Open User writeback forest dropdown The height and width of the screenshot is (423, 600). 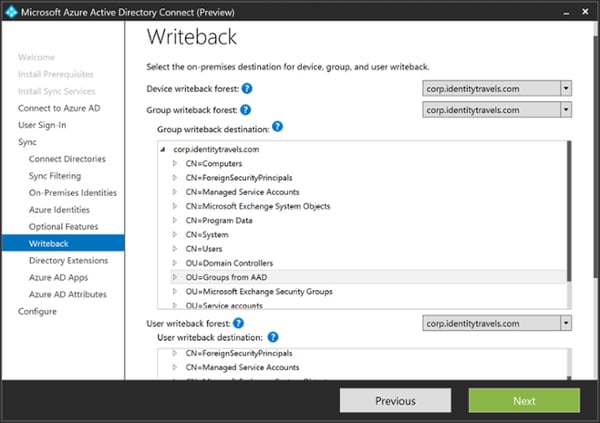coord(566,323)
